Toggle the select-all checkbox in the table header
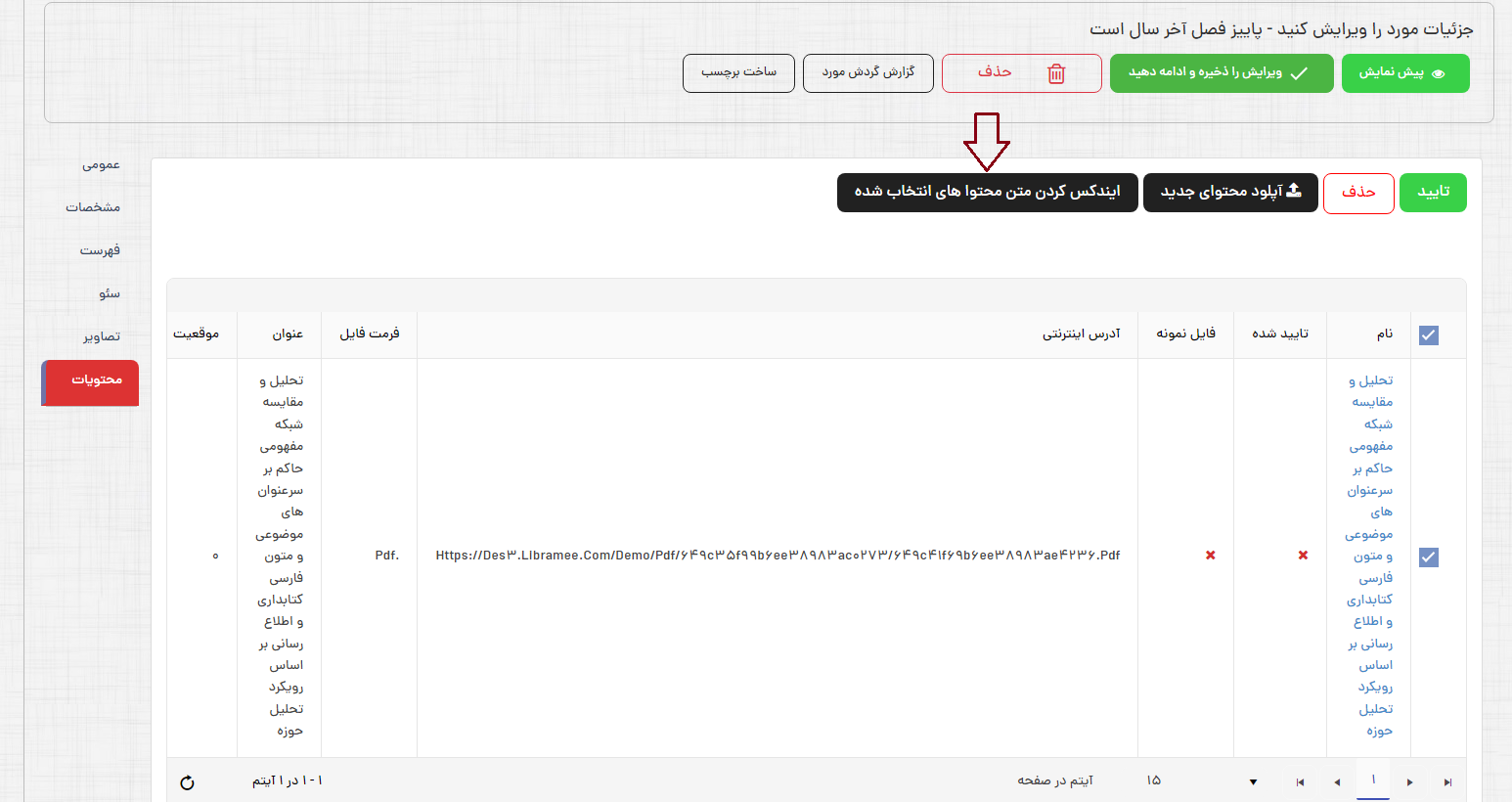This screenshot has height=802, width=1512. 1429,335
